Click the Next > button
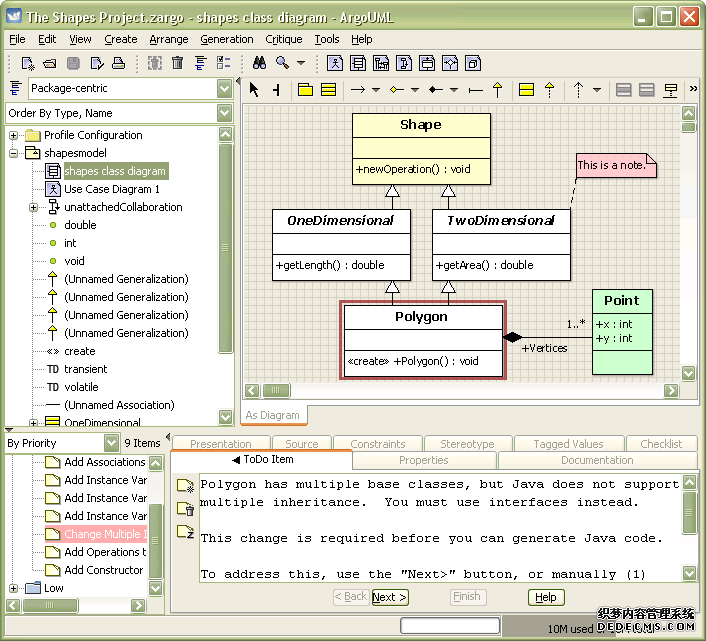The height and width of the screenshot is (641, 706). (390, 597)
